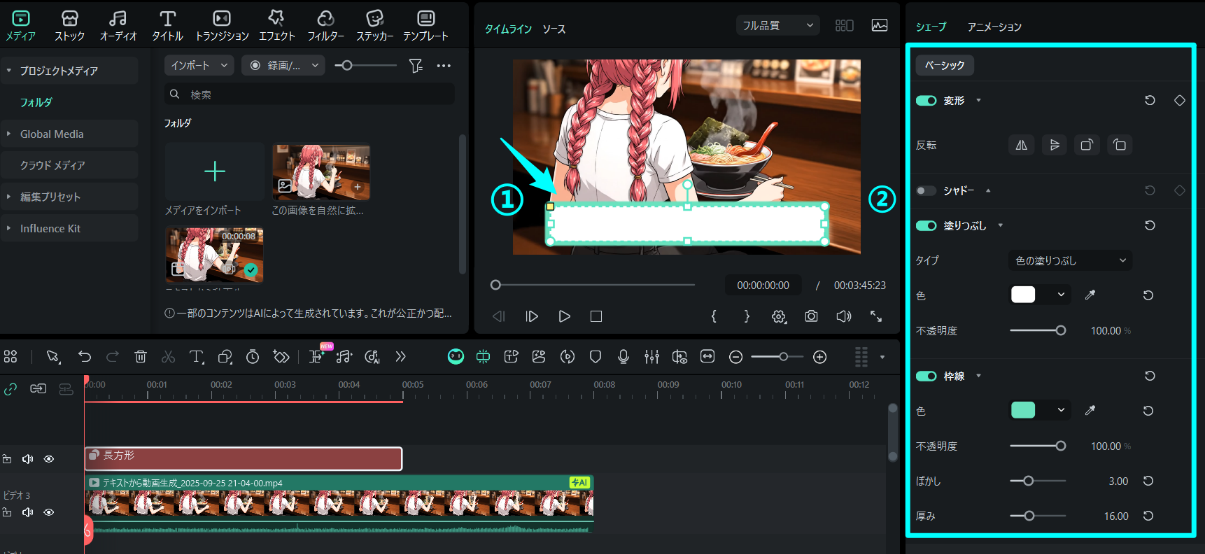This screenshot has height=554, width=1205.
Task: Start voiceover recording with microphone icon
Action: pos(623,357)
